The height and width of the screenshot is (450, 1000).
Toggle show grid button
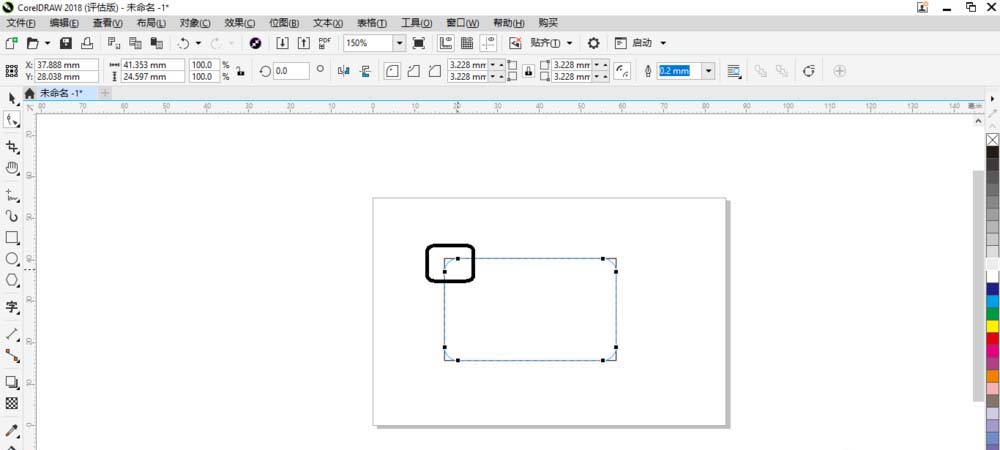pyautogui.click(x=467, y=43)
